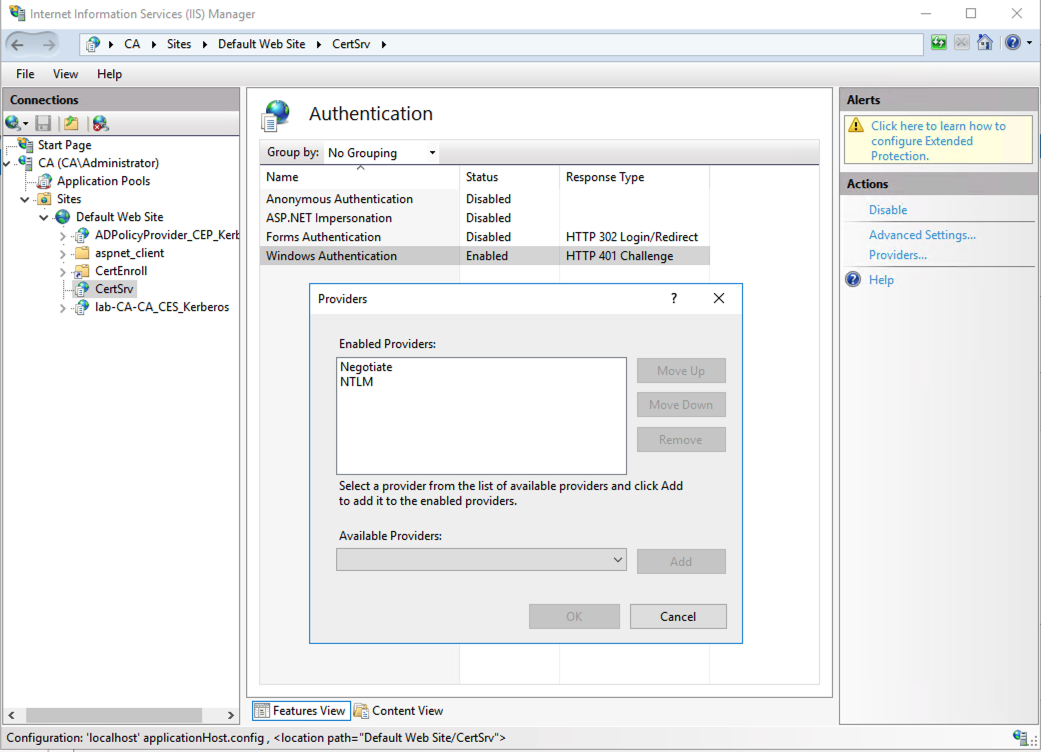Open the File menu
The height and width of the screenshot is (752, 1041).
pos(24,73)
